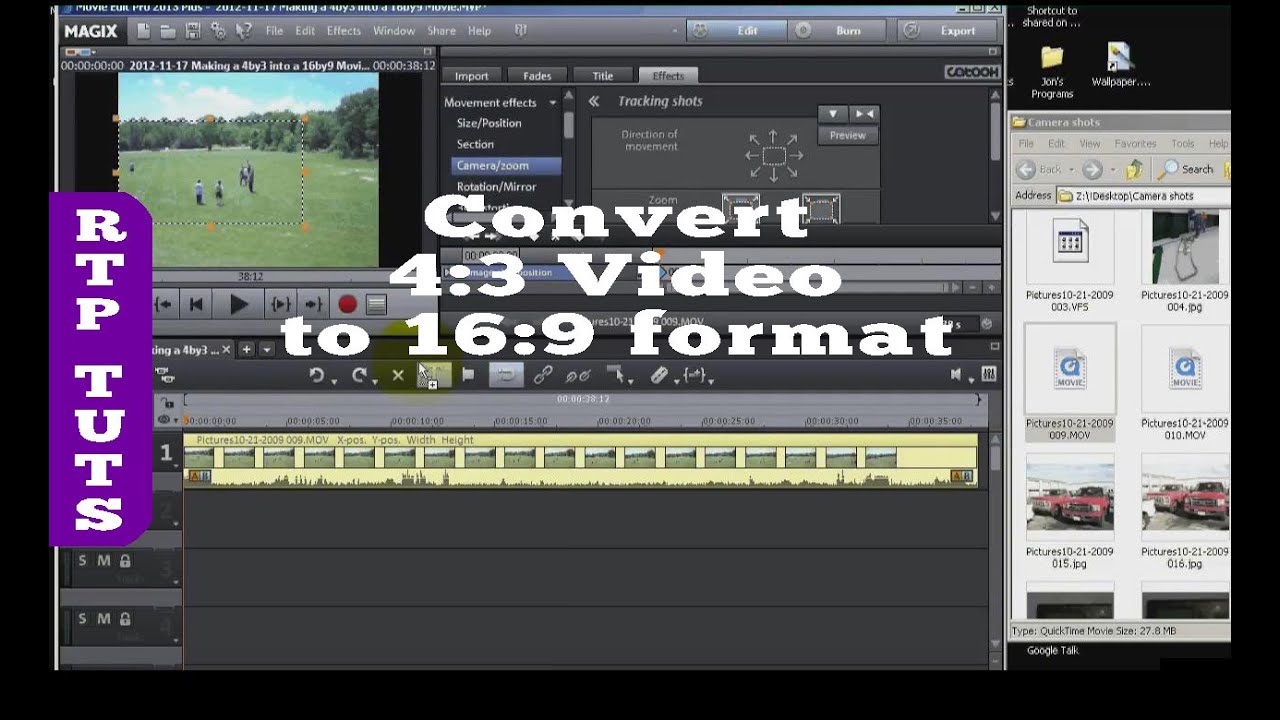Screen dimensions: 1280x720
Task: Open the movie tab list dropdown arrow
Action: (267, 350)
